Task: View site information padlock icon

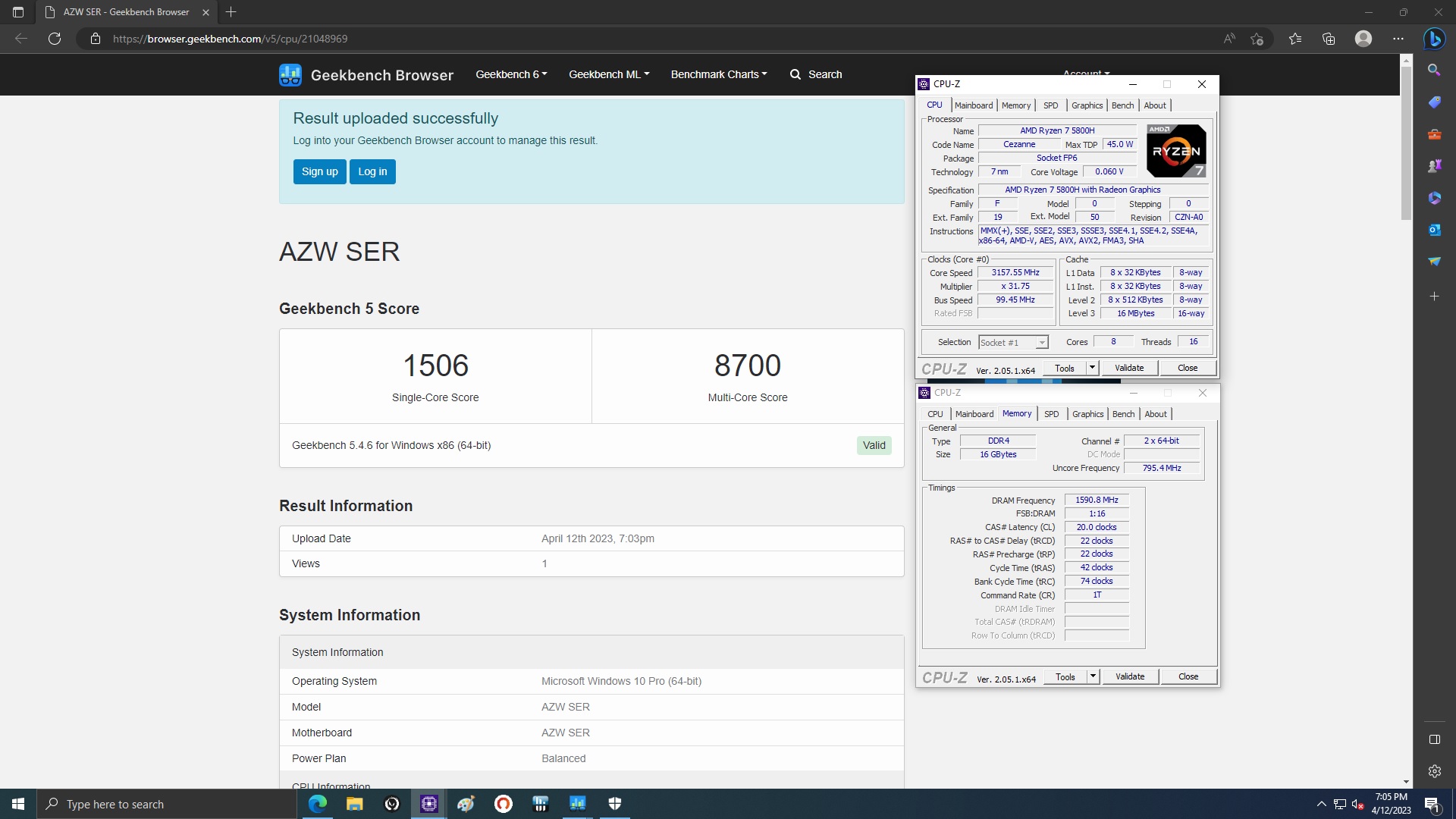Action: (x=96, y=39)
